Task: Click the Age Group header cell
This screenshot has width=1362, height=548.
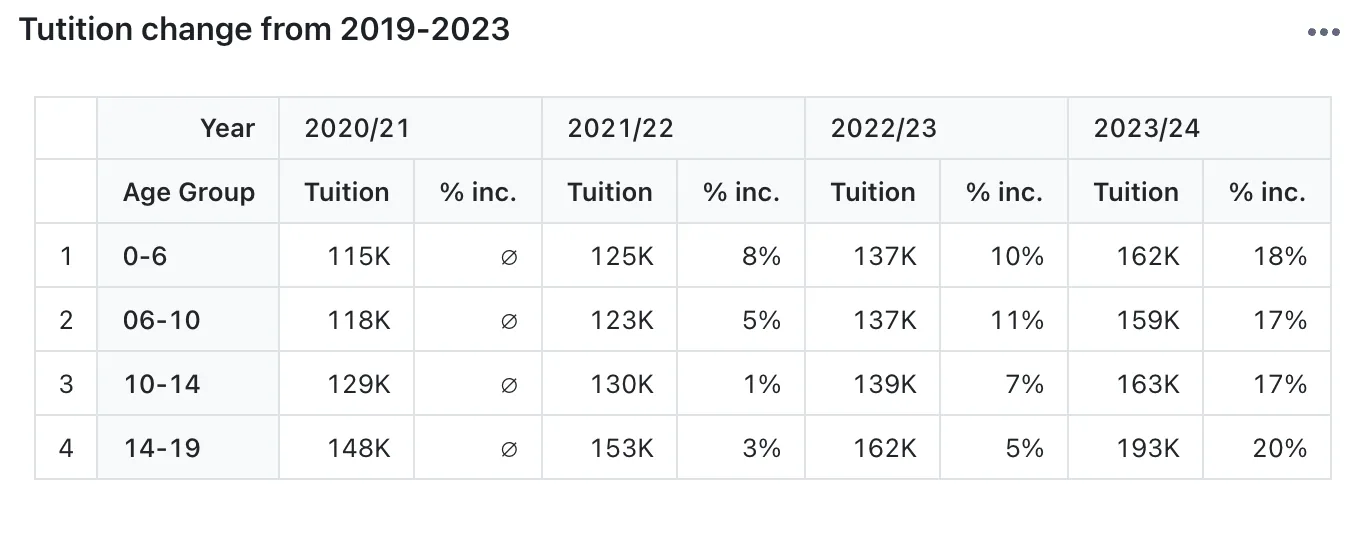Action: 188,191
